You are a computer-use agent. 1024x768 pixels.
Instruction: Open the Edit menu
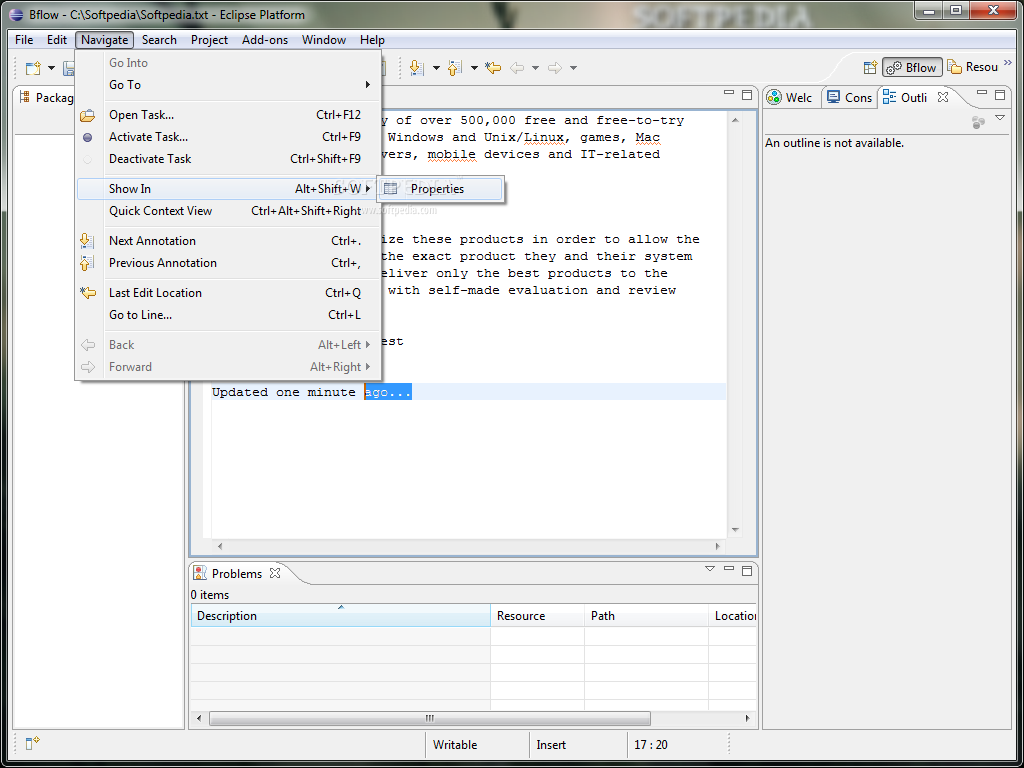click(x=57, y=40)
